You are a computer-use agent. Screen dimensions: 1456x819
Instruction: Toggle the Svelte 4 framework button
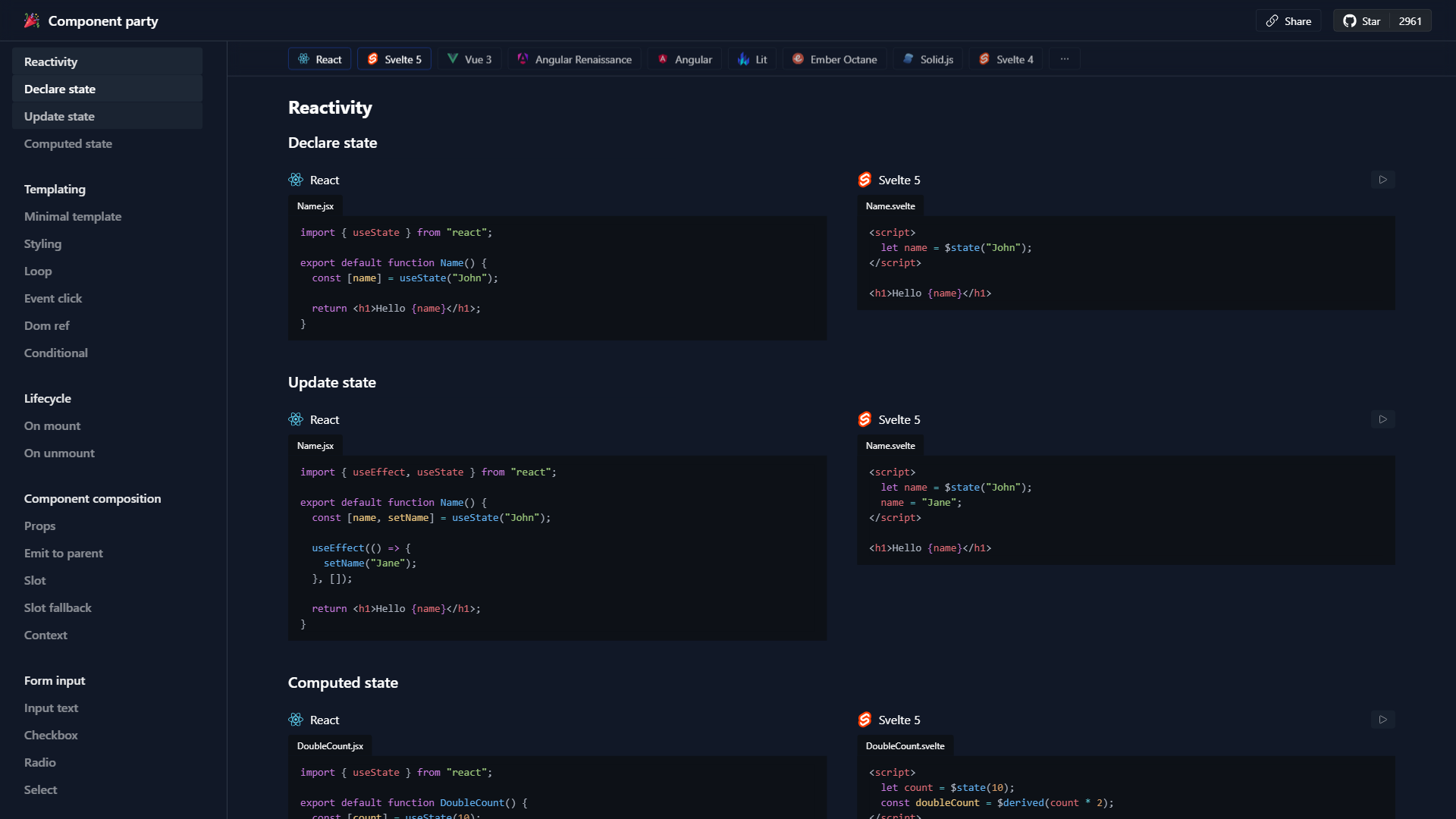(x=1006, y=59)
